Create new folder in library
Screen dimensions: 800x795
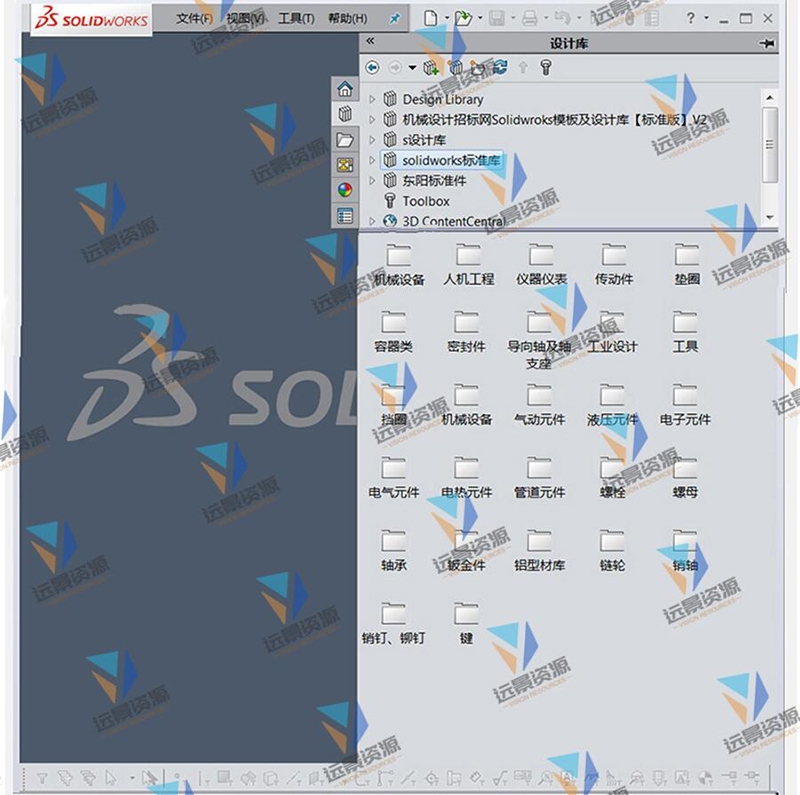coord(478,67)
